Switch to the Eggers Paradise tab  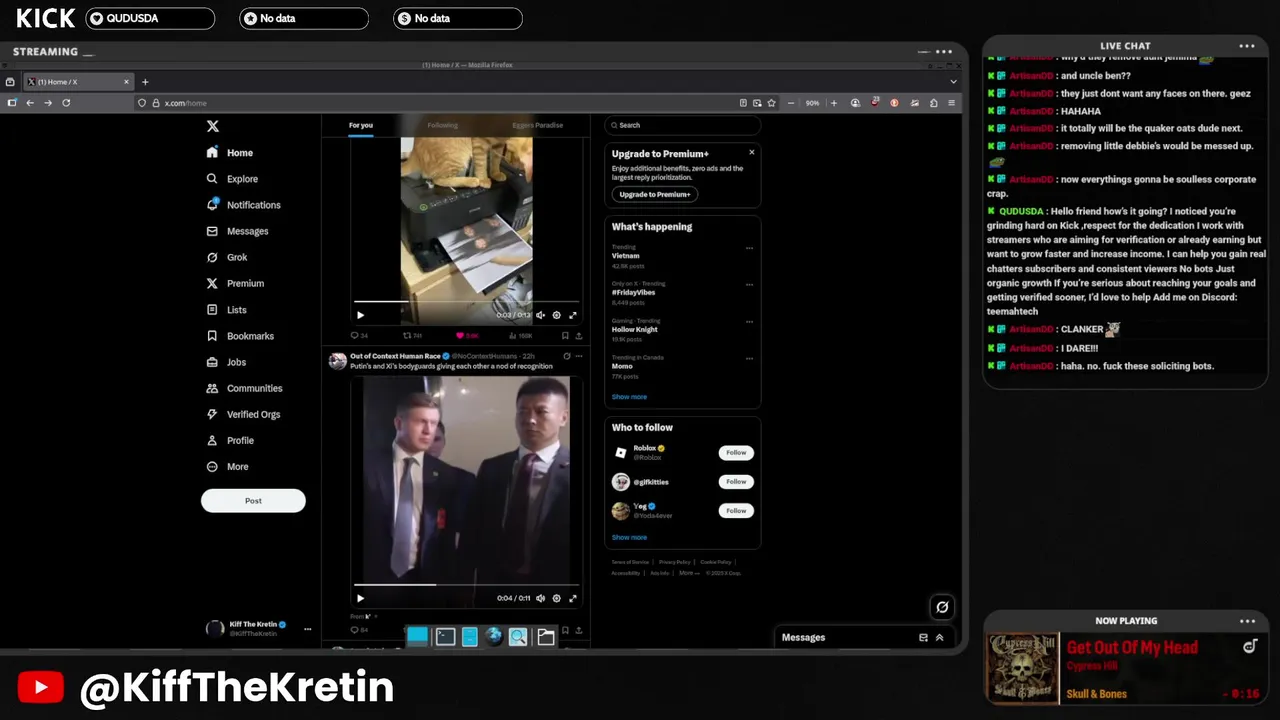[538, 125]
